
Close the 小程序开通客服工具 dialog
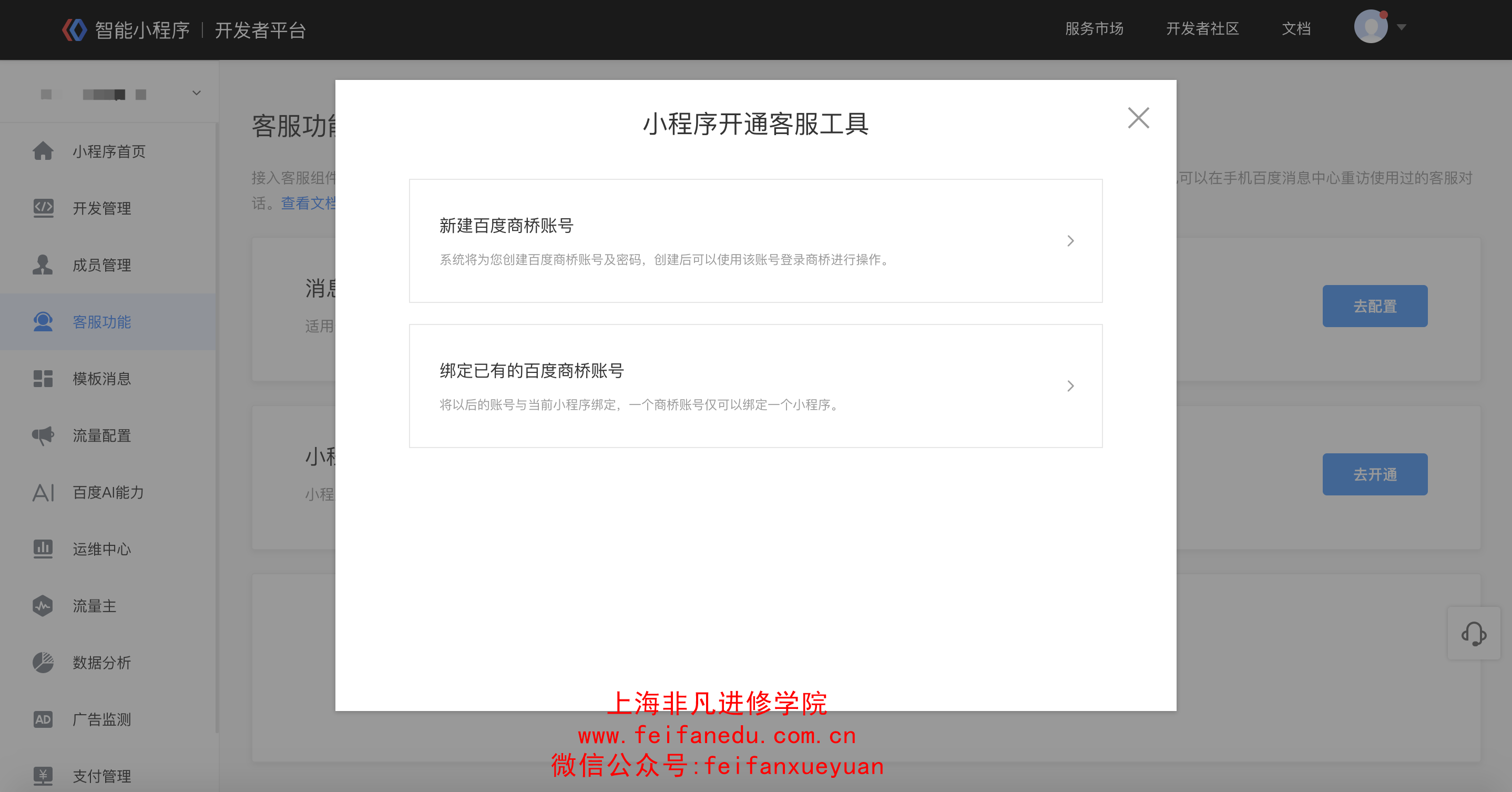point(1138,118)
